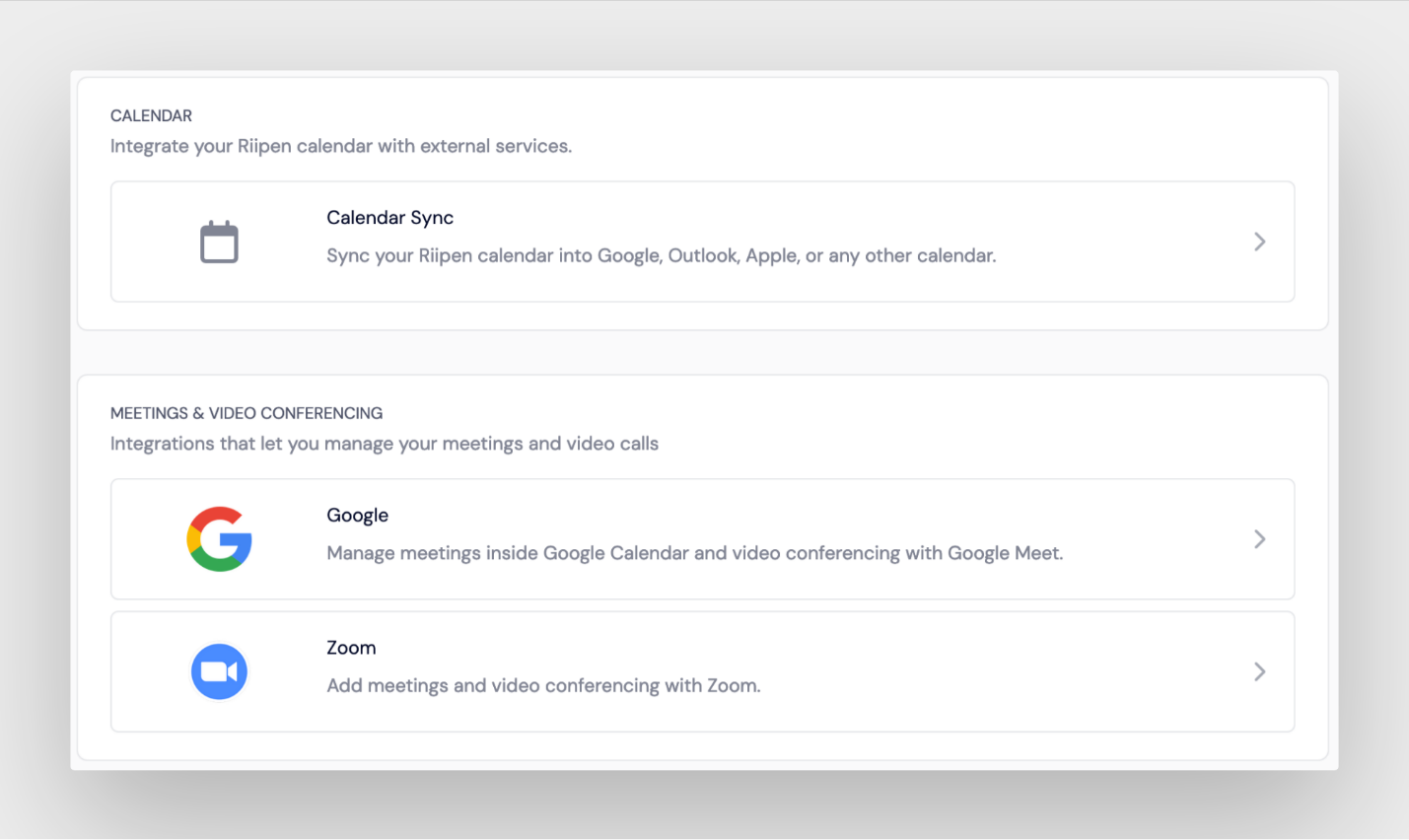This screenshot has height=840, width=1409.
Task: Open Google integration via its chevron
Action: (1259, 539)
